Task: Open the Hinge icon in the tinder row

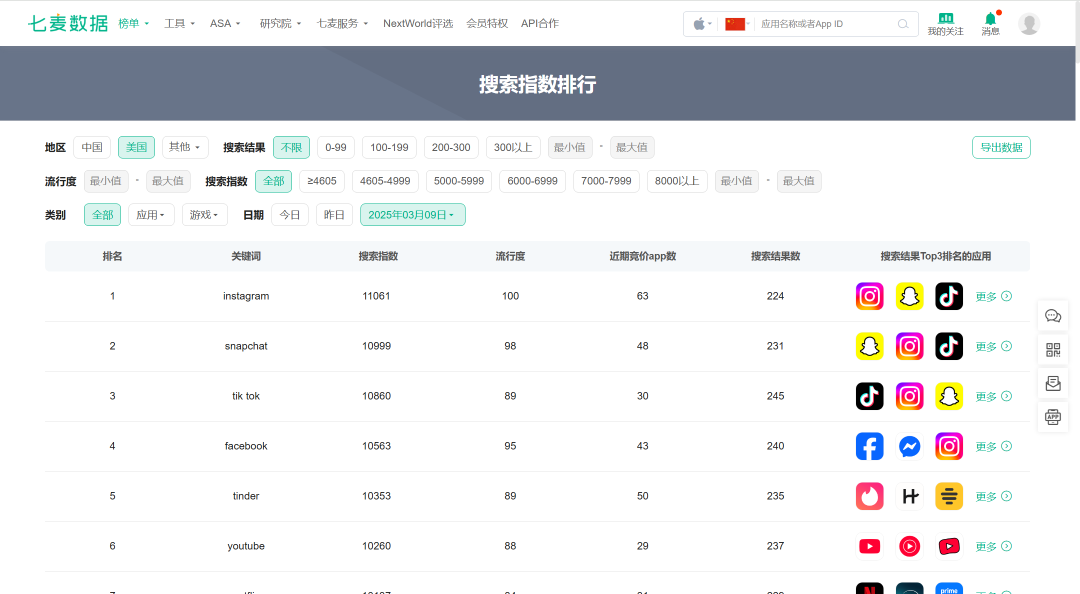Action: 909,496
